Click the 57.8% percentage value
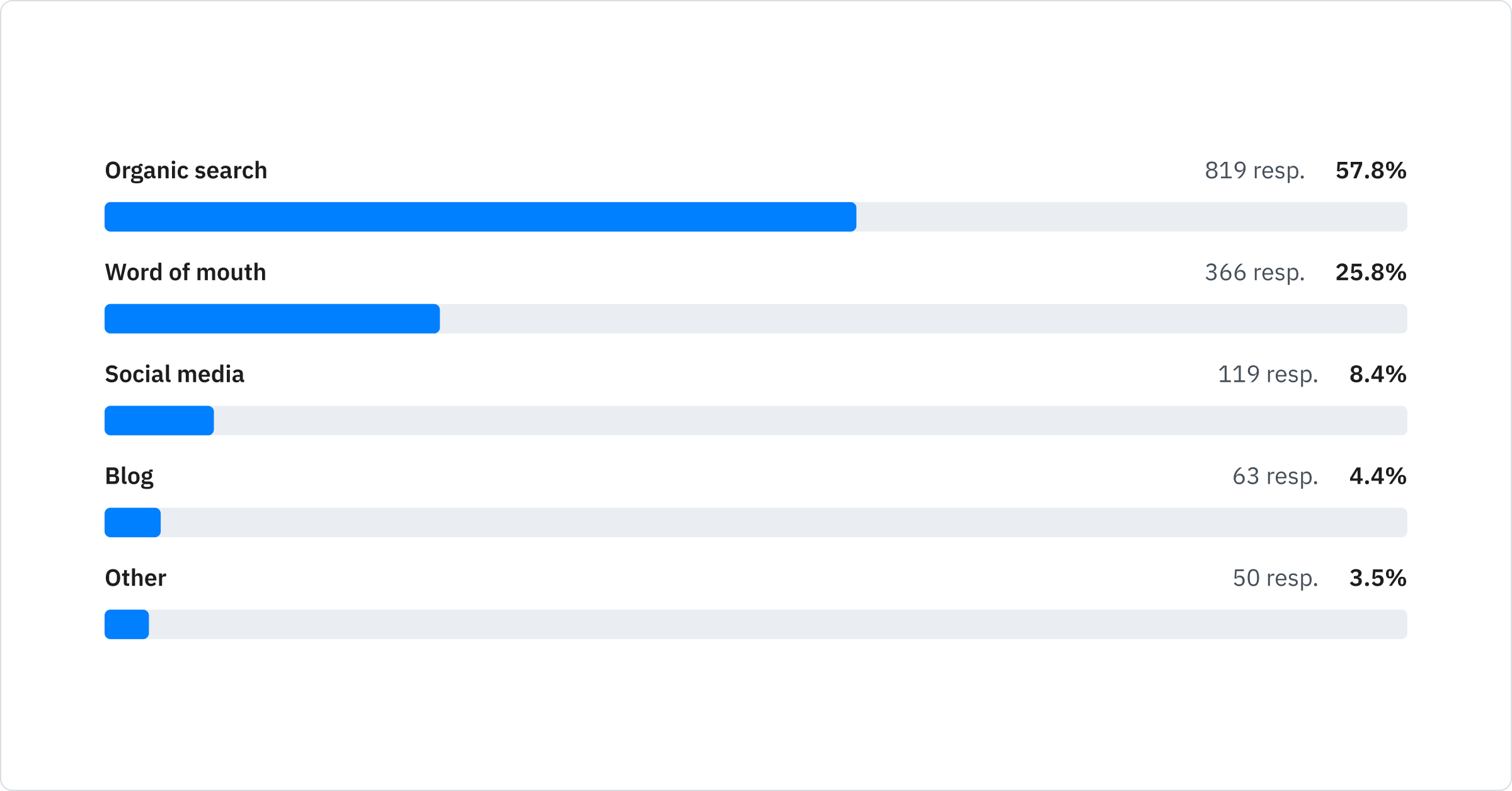 [x=1371, y=171]
